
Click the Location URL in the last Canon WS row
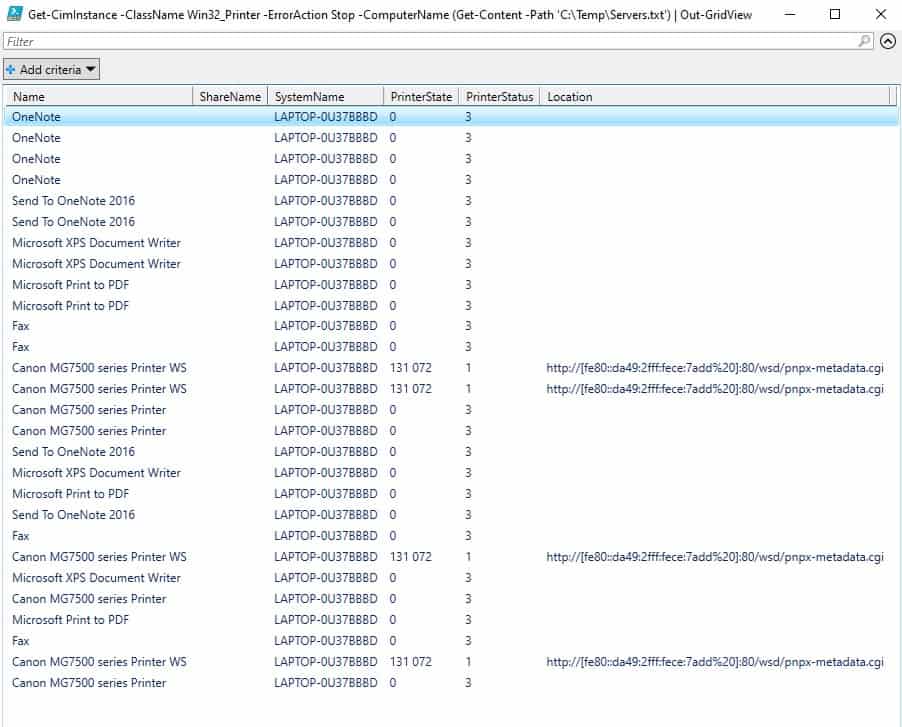pos(714,661)
